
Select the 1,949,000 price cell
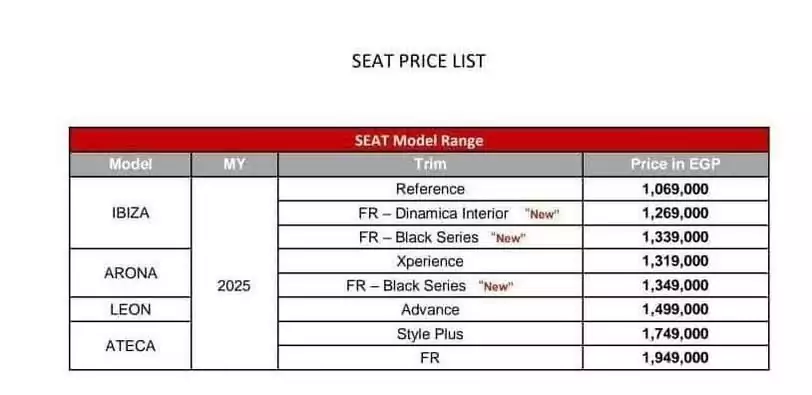tap(676, 358)
